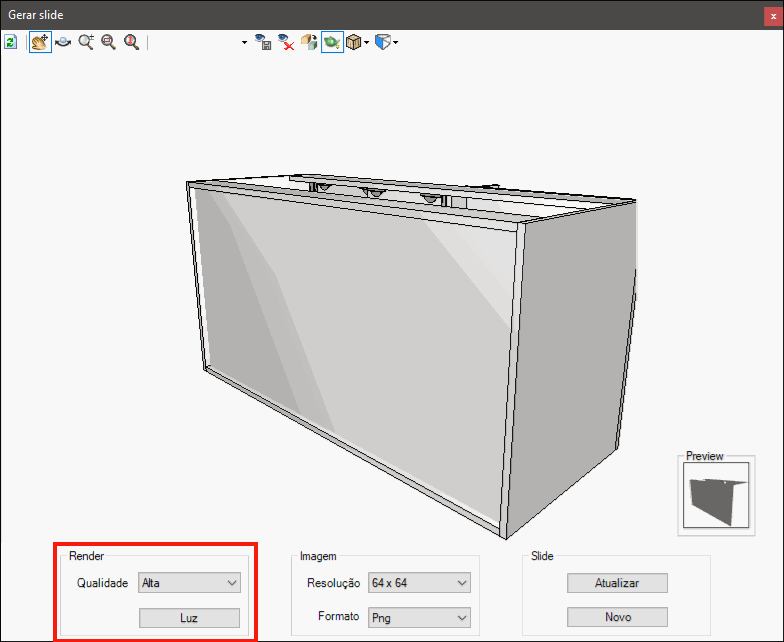Click the two boxes rotate icon

309,42
